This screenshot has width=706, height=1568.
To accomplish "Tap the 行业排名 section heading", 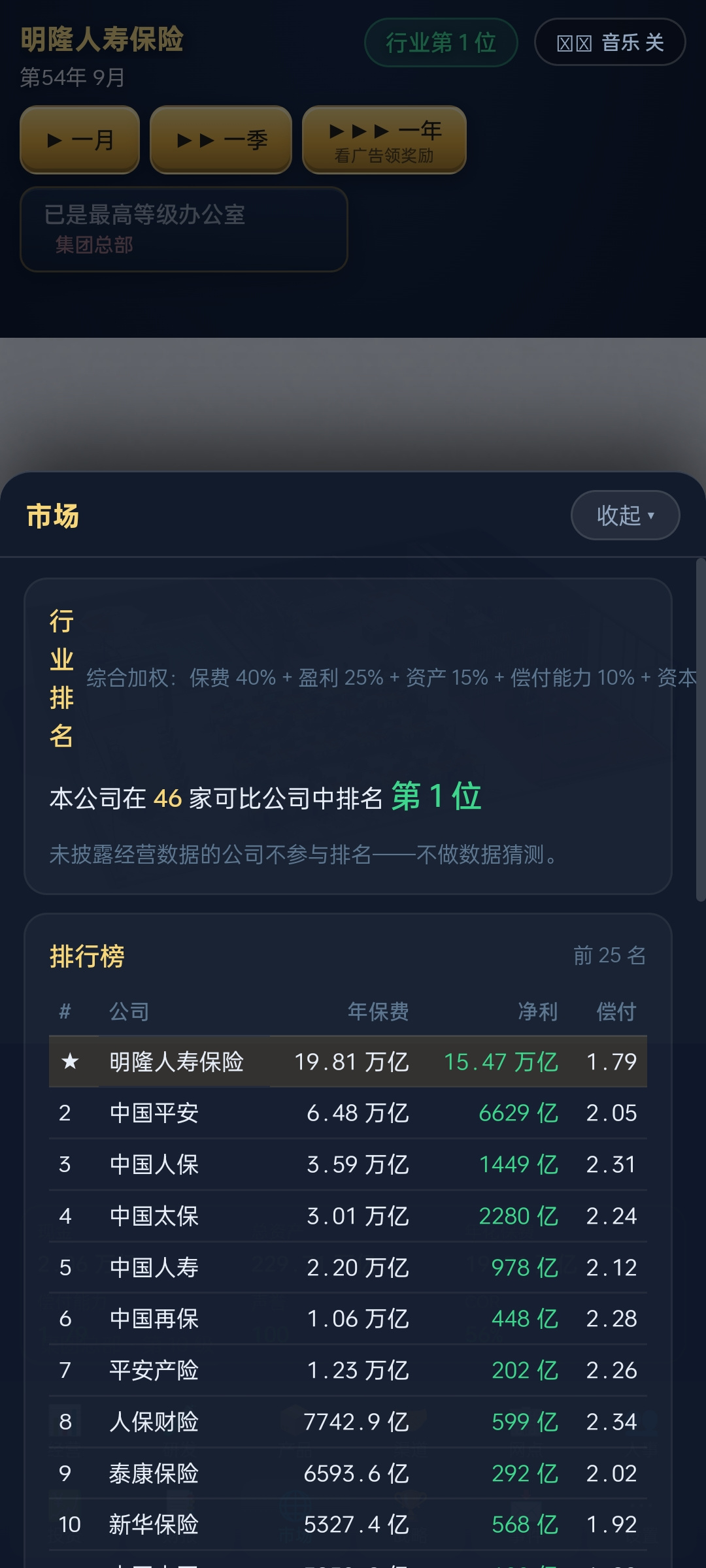I will pyautogui.click(x=61, y=678).
